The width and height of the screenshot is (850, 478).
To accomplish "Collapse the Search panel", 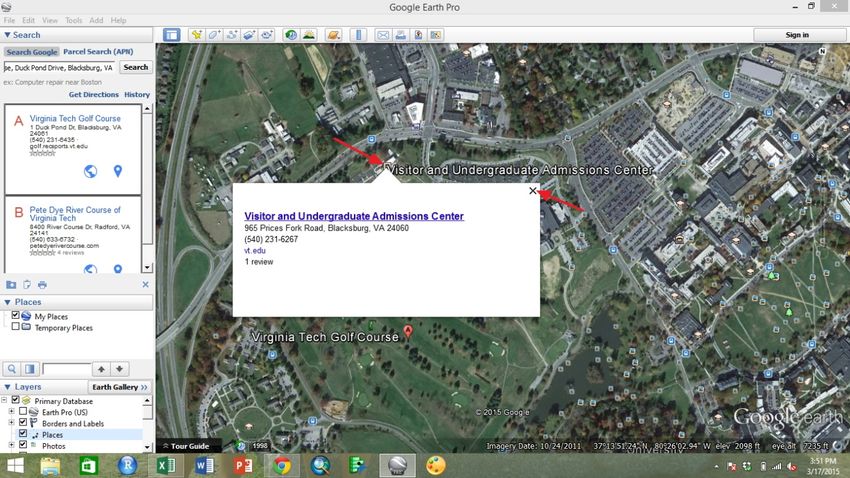I will tap(8, 35).
